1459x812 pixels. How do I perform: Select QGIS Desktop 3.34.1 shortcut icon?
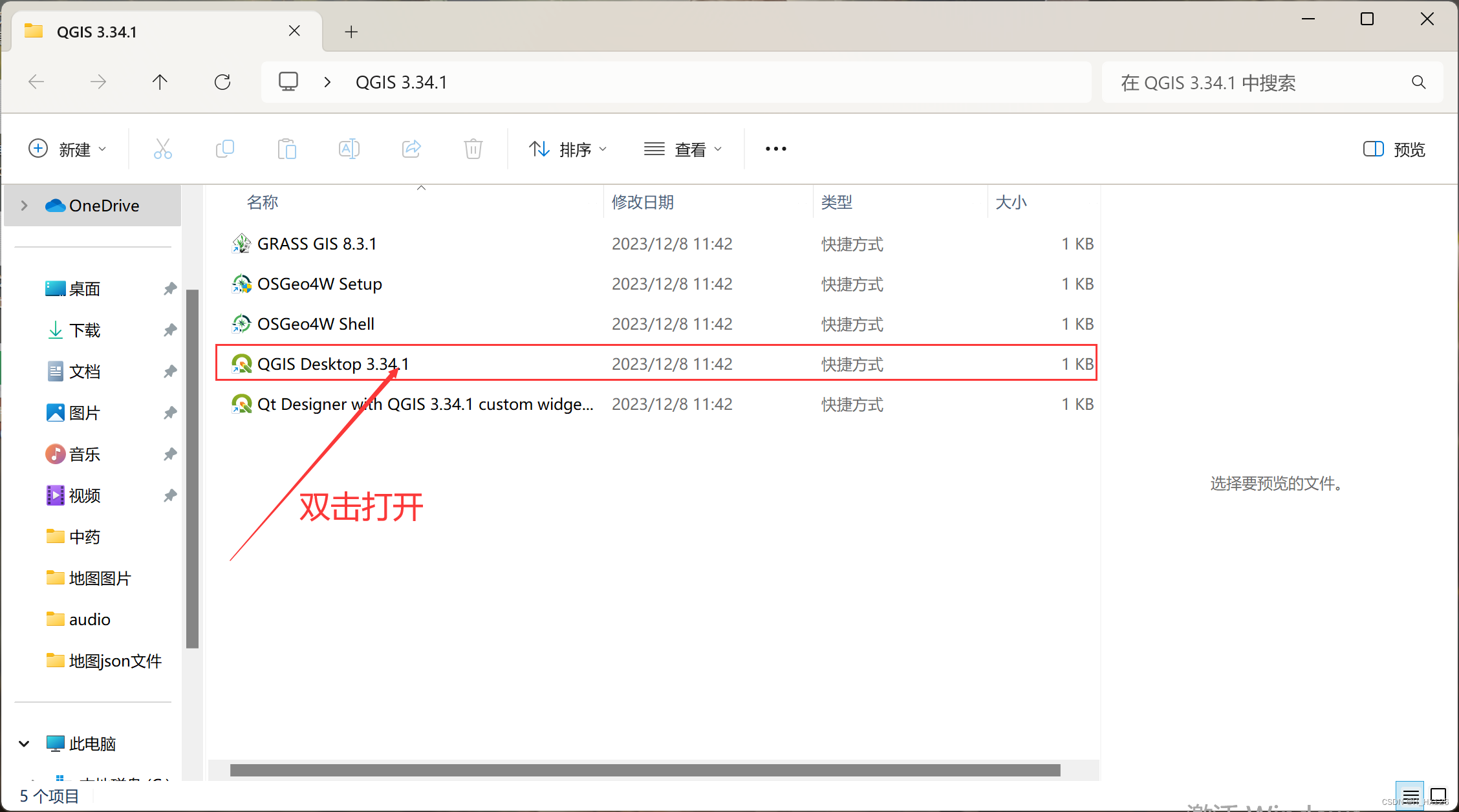point(241,364)
